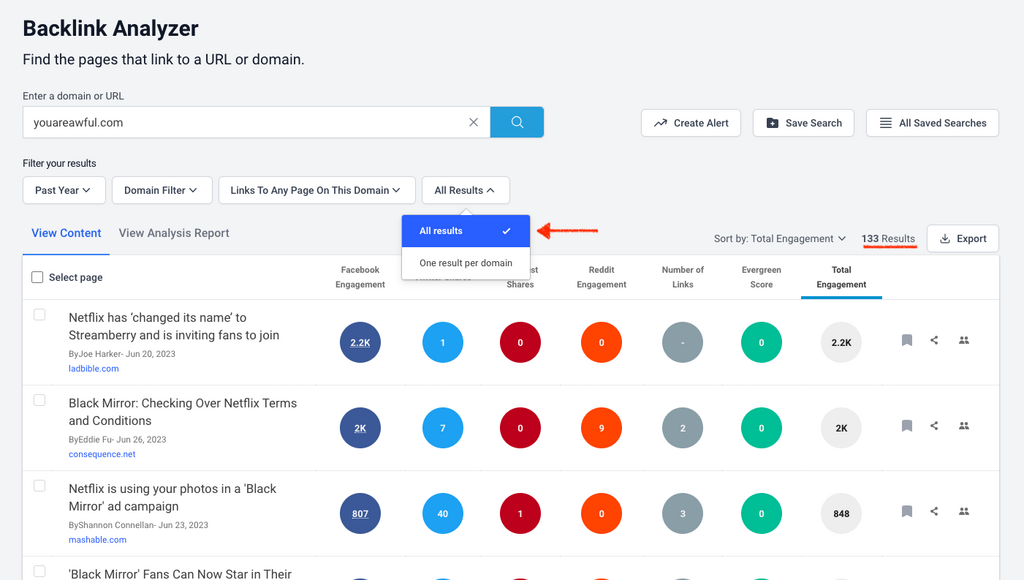The width and height of the screenshot is (1024, 580).
Task: Bookmark the mashable.com article row
Action: pos(907,512)
